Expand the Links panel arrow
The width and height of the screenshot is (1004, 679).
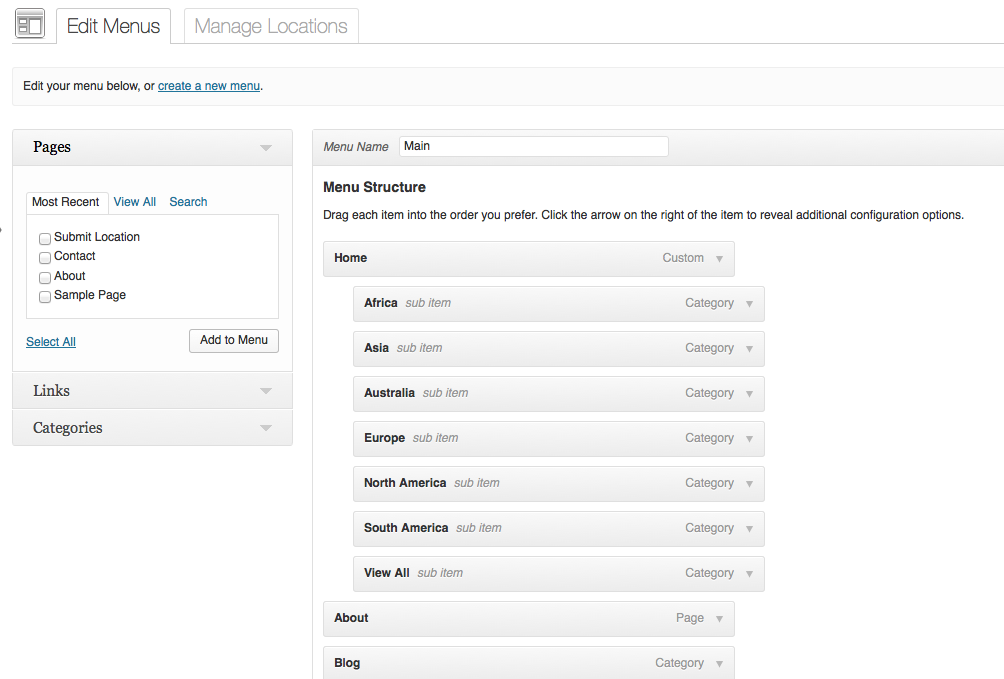point(265,391)
